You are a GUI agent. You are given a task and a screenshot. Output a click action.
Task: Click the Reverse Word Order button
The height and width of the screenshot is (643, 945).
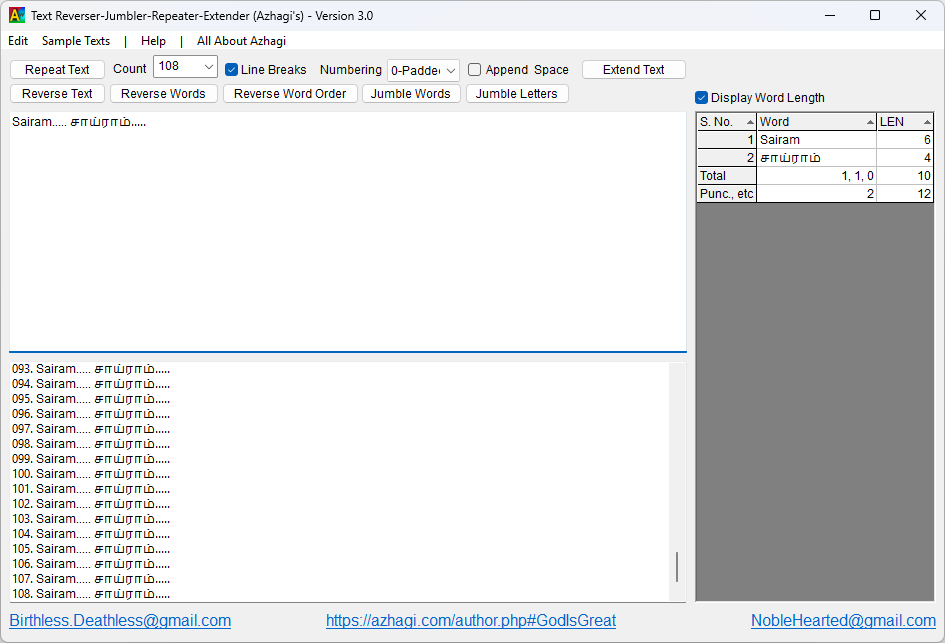290,93
